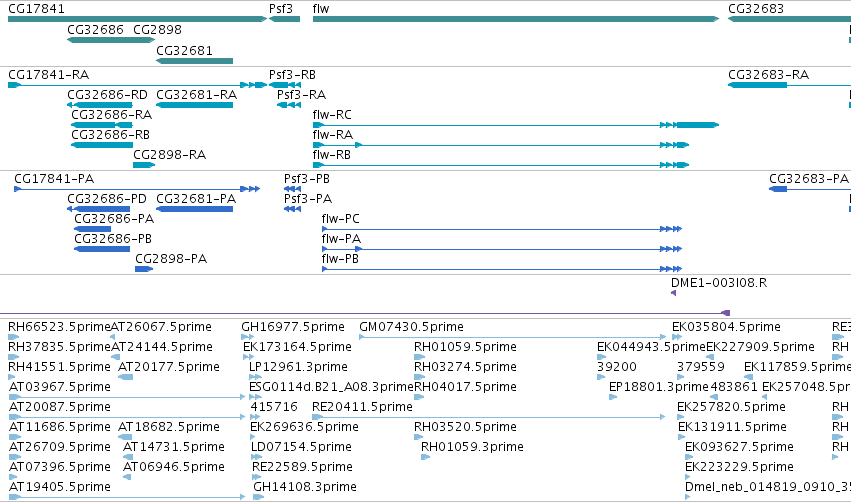Image resolution: width=851 pixels, height=502 pixels.
Task: Select the Psf3-RB transcript label
Action: pos(293,75)
